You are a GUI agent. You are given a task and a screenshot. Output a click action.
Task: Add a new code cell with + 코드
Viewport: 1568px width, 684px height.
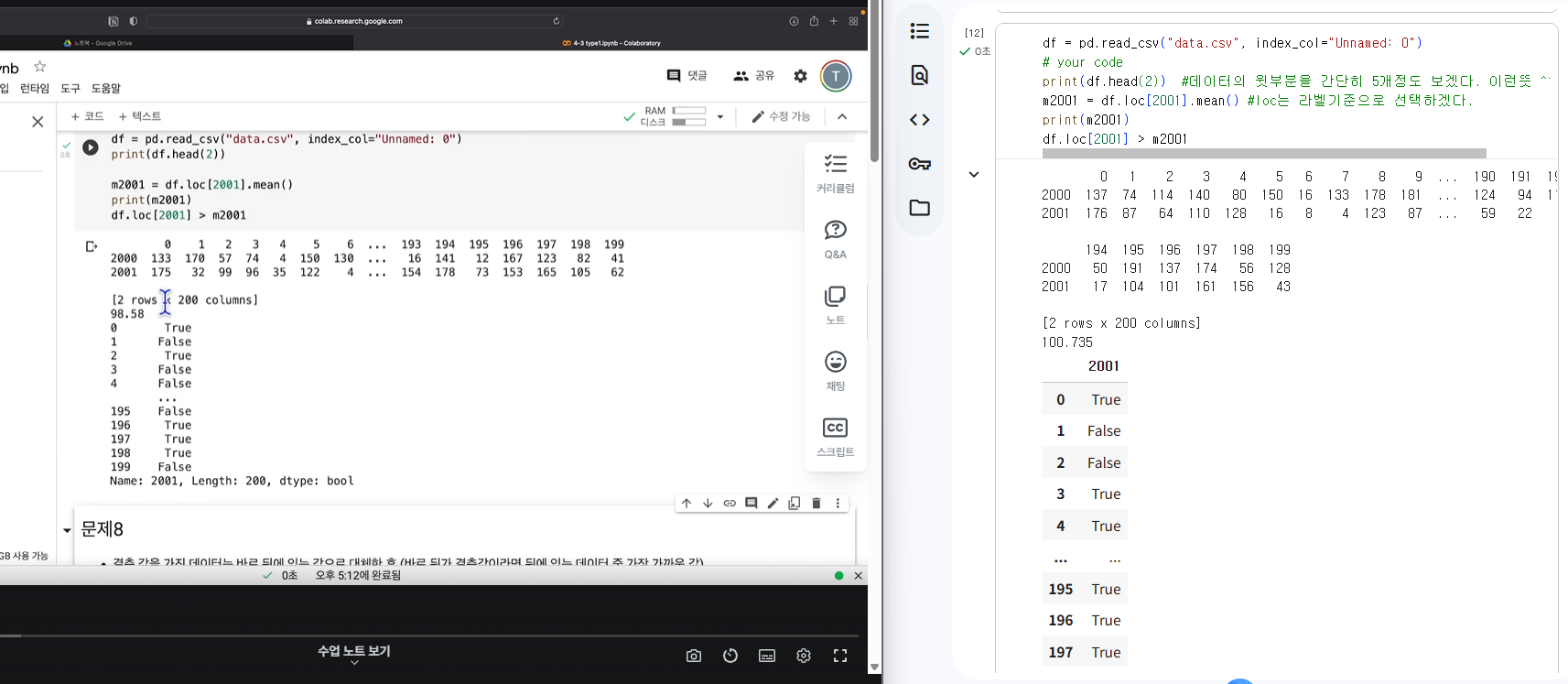tap(88, 116)
